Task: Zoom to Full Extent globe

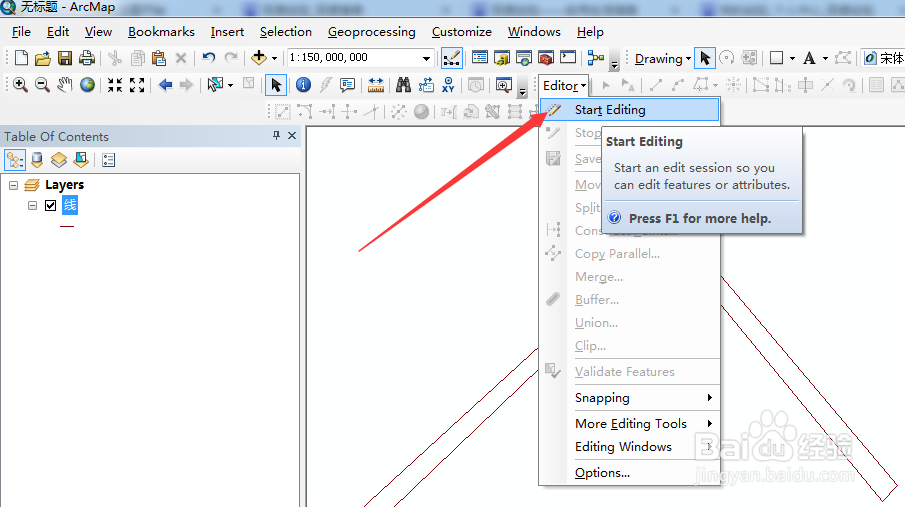Action: (x=87, y=85)
